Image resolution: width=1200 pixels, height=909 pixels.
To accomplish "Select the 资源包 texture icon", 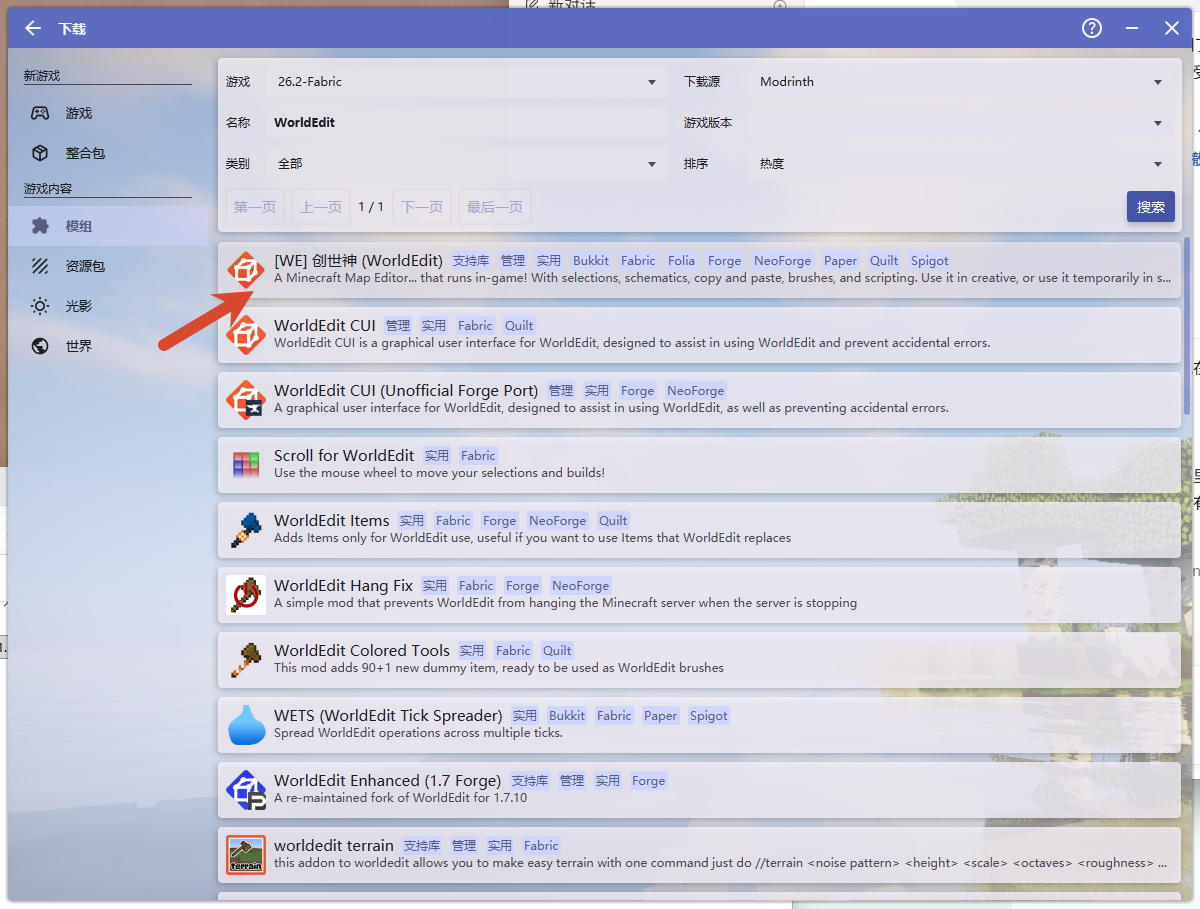I will coord(40,266).
